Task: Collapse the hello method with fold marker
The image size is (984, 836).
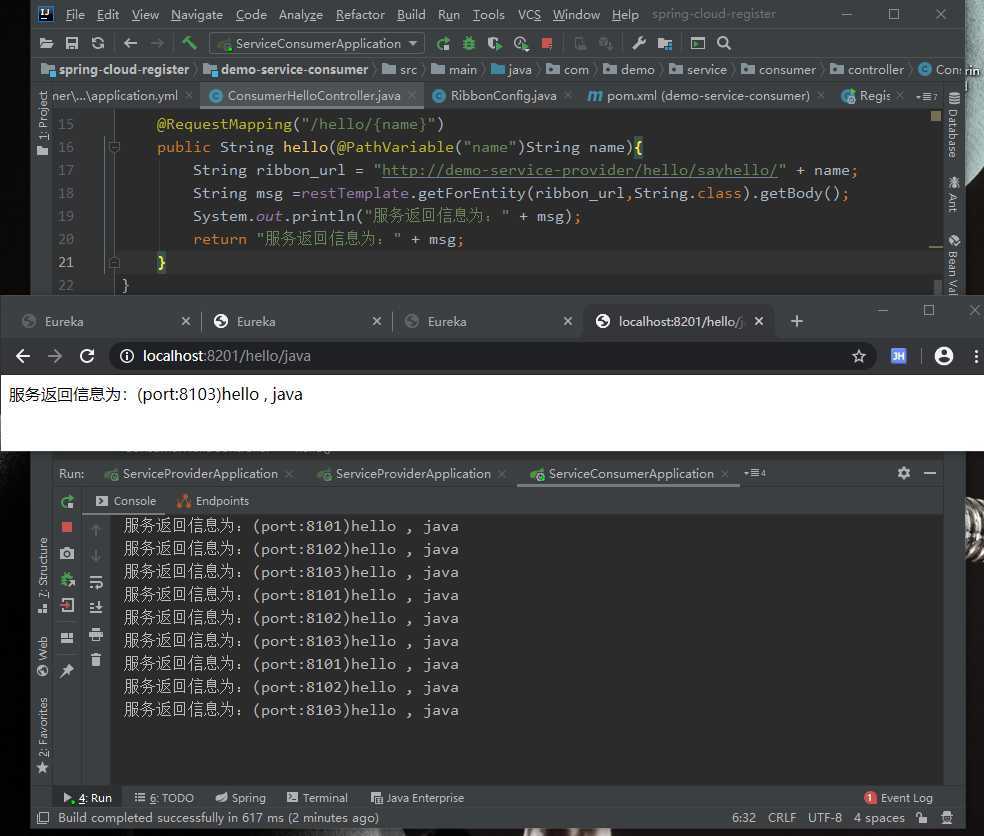Action: [114, 147]
